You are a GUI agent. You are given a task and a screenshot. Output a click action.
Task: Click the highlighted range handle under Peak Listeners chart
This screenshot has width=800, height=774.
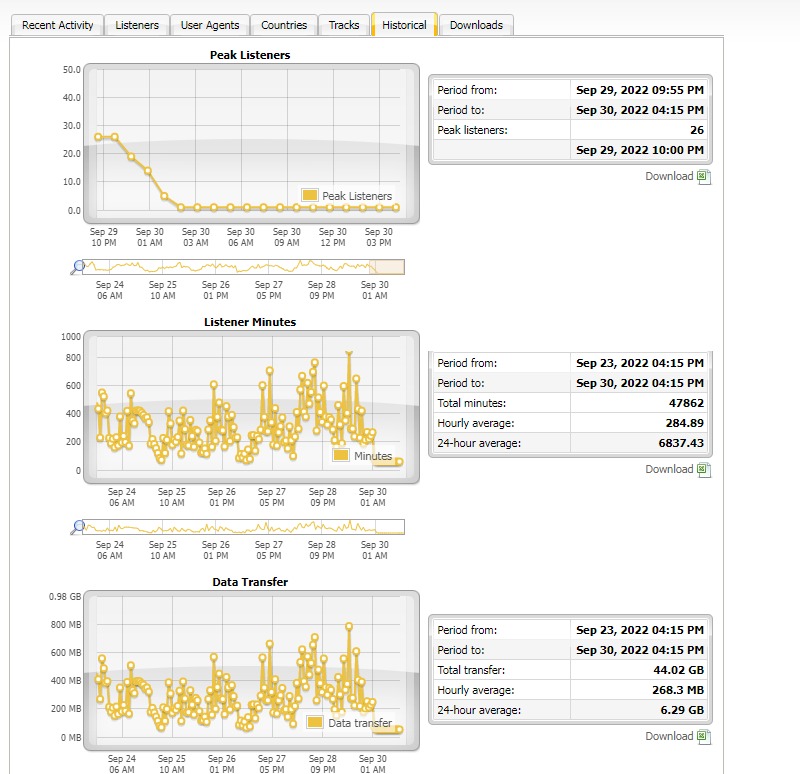[x=388, y=267]
